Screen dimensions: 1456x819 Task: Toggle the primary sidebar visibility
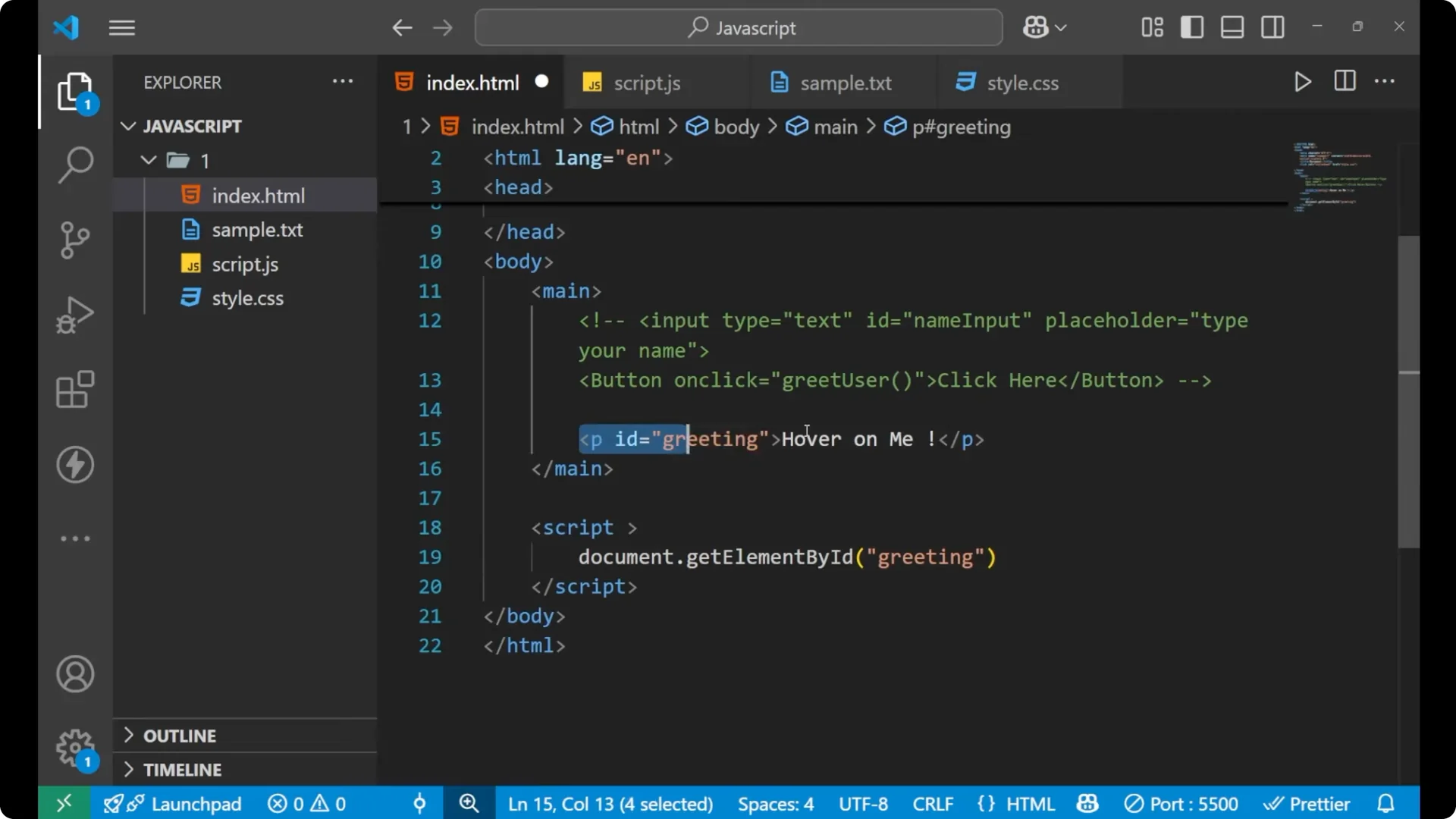1191,27
